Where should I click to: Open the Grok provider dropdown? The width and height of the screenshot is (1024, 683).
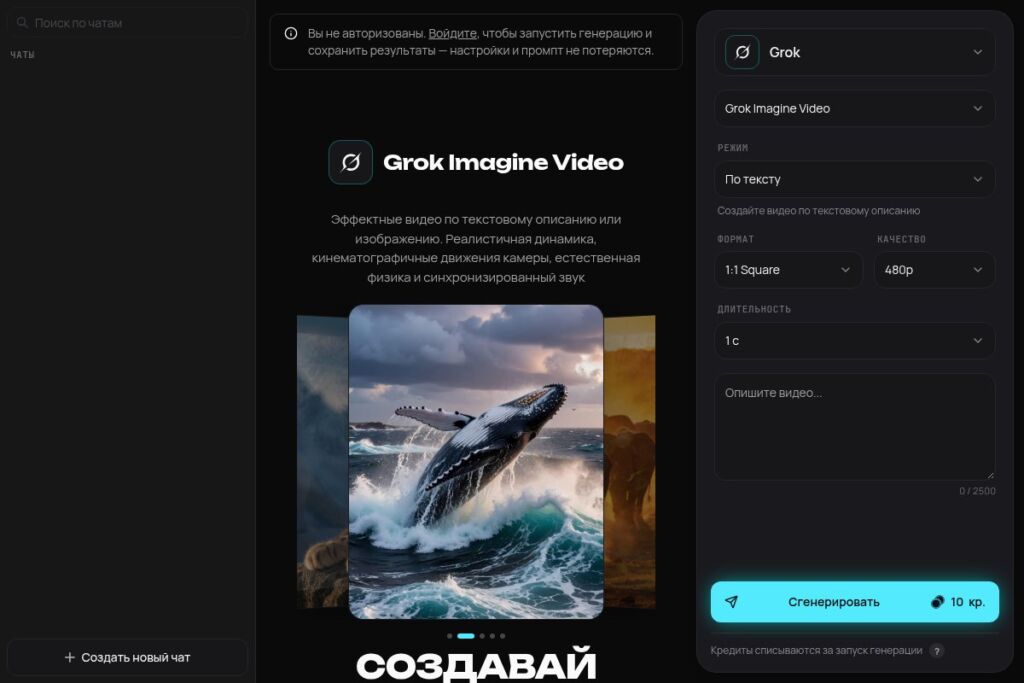coord(855,52)
